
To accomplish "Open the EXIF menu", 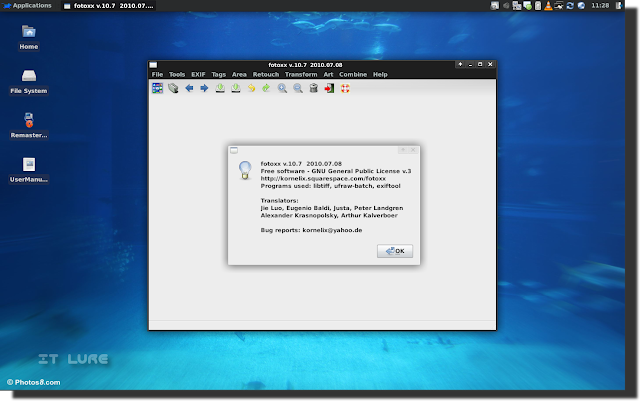I will 198,74.
